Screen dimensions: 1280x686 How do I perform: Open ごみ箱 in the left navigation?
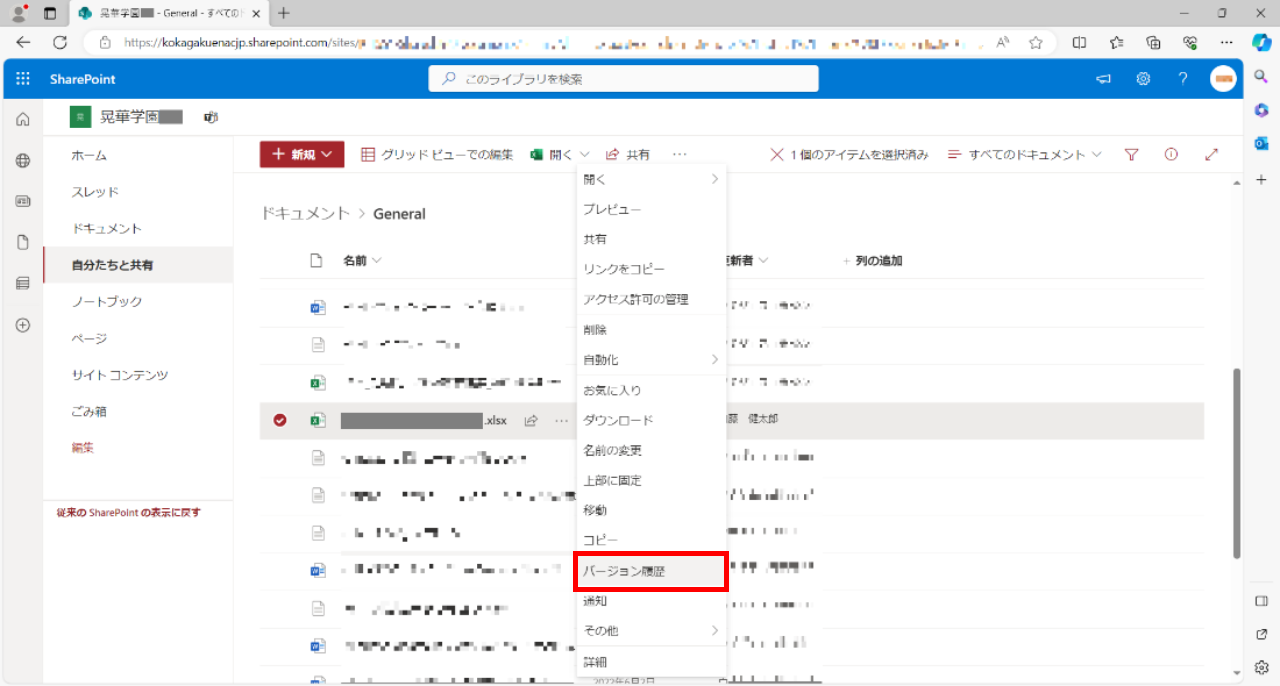tap(89, 411)
